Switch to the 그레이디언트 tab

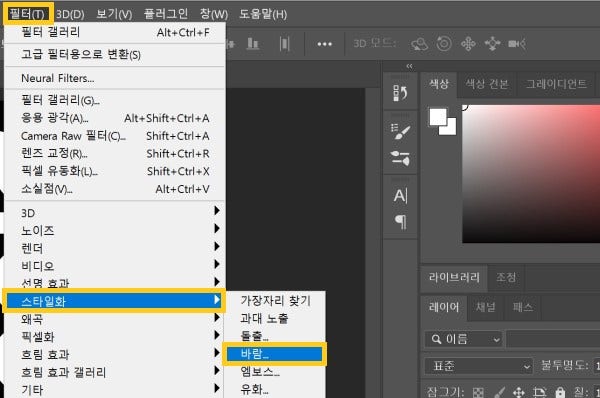pos(556,84)
